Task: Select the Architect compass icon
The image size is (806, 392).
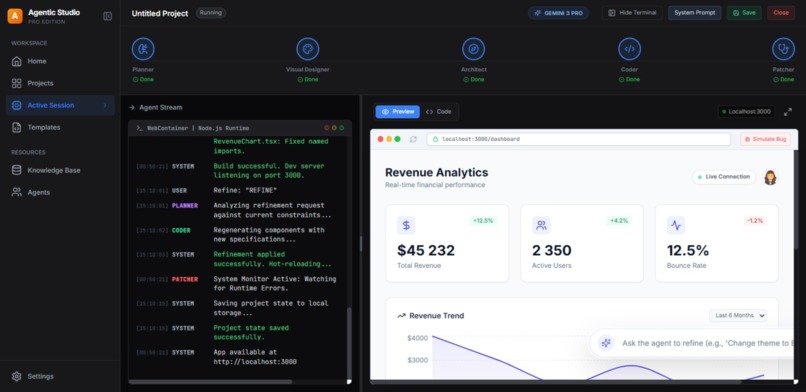Action: (x=473, y=49)
